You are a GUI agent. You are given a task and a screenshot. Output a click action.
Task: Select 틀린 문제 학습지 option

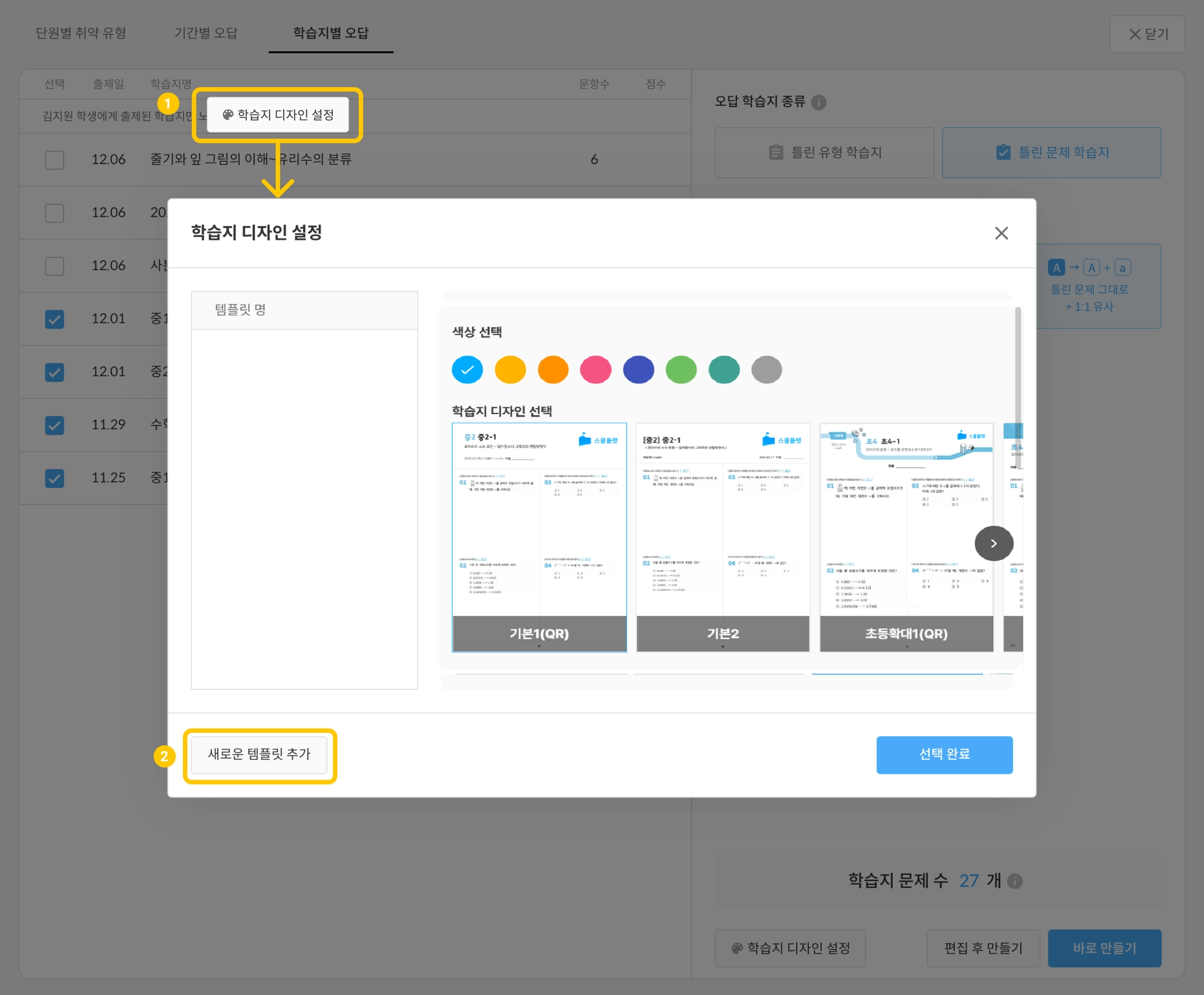coord(1051,153)
